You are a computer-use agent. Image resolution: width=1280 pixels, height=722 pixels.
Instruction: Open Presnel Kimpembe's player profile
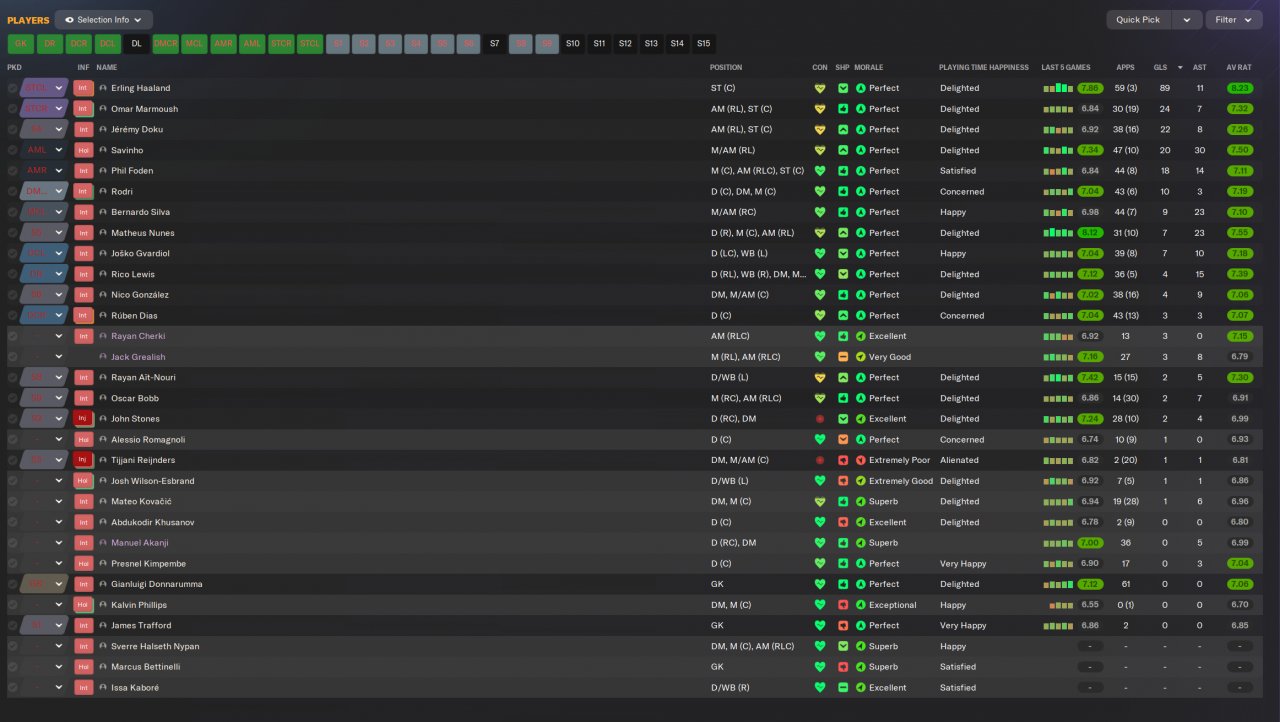[148, 564]
